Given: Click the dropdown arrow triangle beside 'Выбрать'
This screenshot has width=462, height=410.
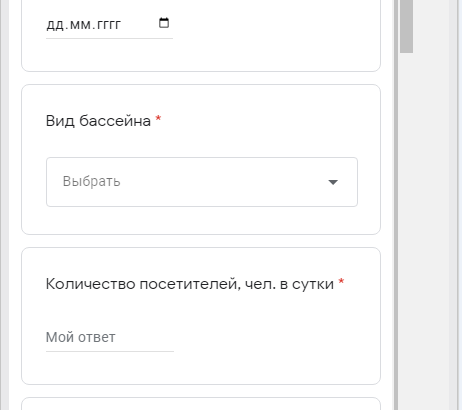Looking at the screenshot, I should click(x=333, y=182).
